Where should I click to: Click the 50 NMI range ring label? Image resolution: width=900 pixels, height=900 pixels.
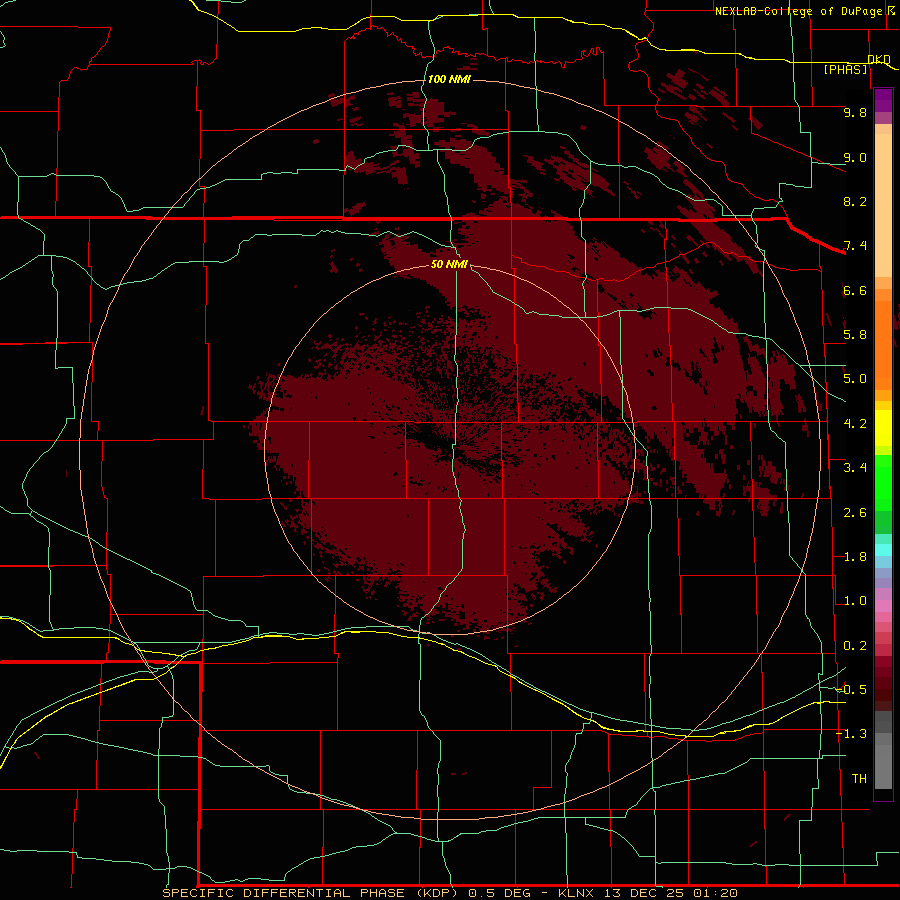[x=449, y=264]
